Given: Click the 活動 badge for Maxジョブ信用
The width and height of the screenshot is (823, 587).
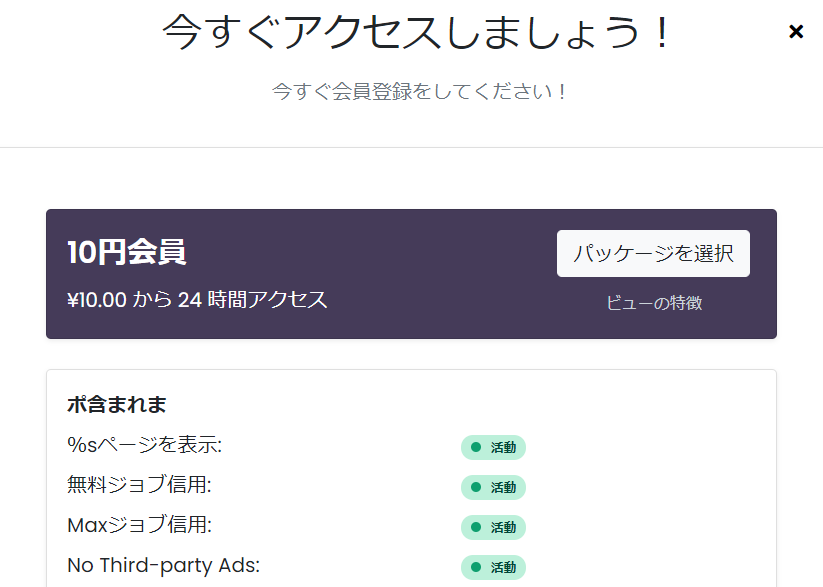Looking at the screenshot, I should tap(493, 527).
